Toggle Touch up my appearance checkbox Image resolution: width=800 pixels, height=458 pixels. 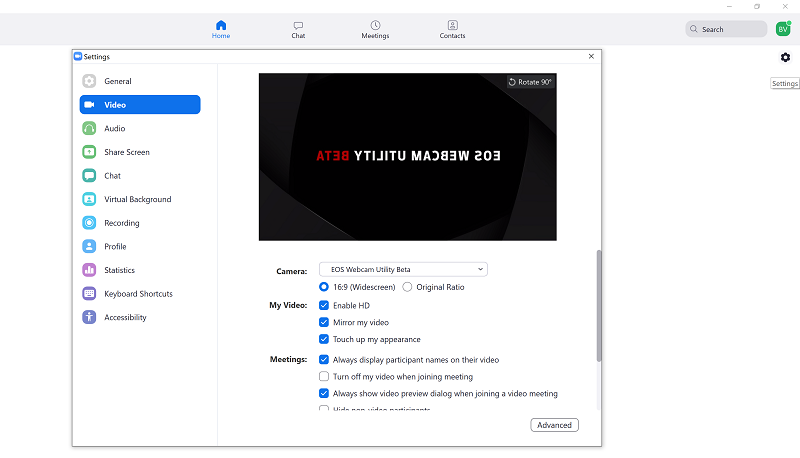click(323, 339)
